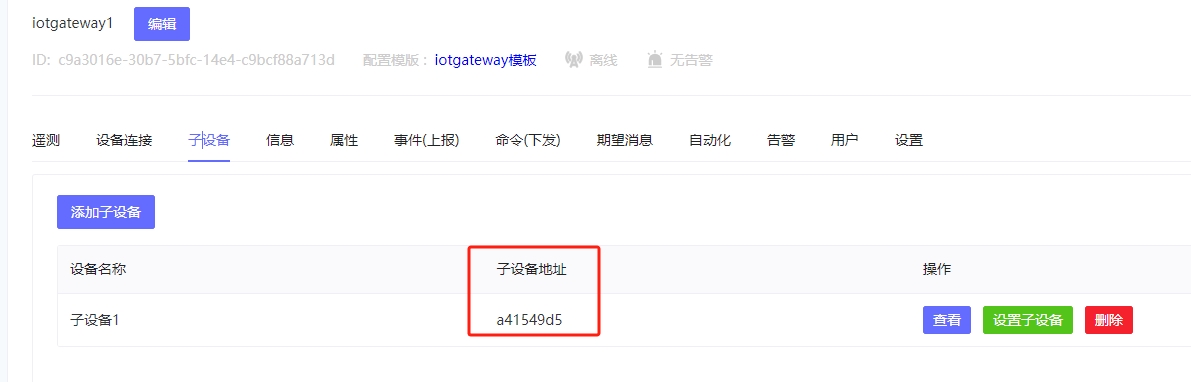The width and height of the screenshot is (1191, 382).
Task: Go to the 事件(上报) tab
Action: [x=426, y=140]
